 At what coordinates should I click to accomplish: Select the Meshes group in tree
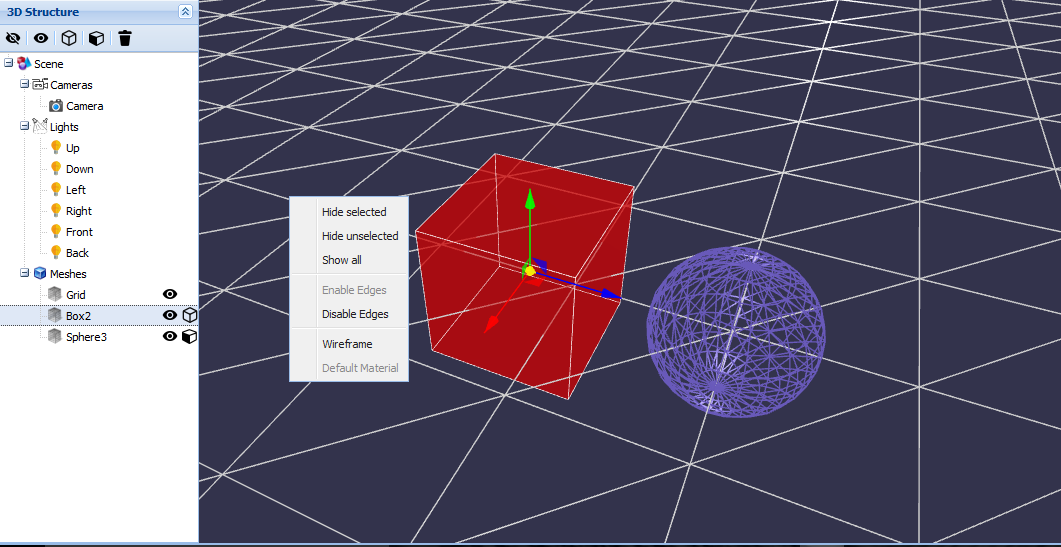coord(68,274)
